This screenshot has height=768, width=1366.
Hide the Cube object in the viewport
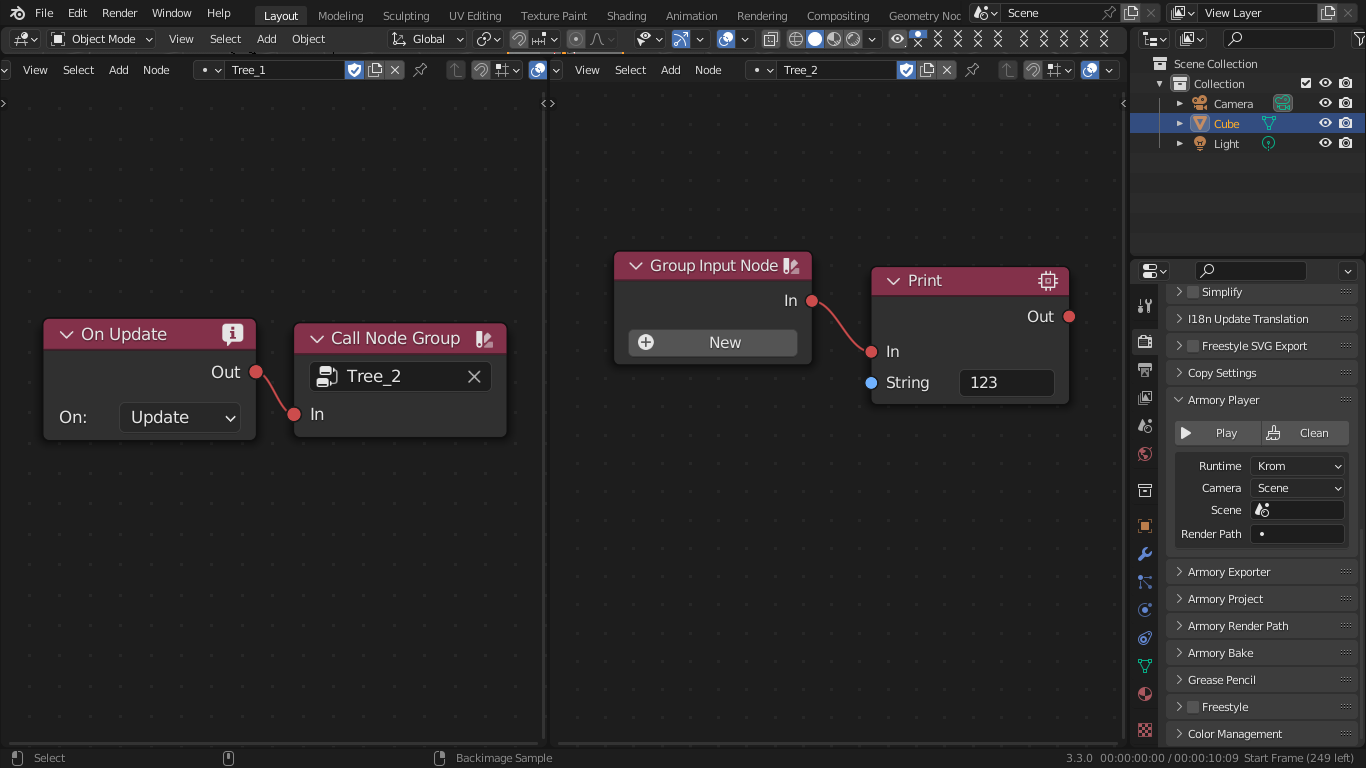1325,123
